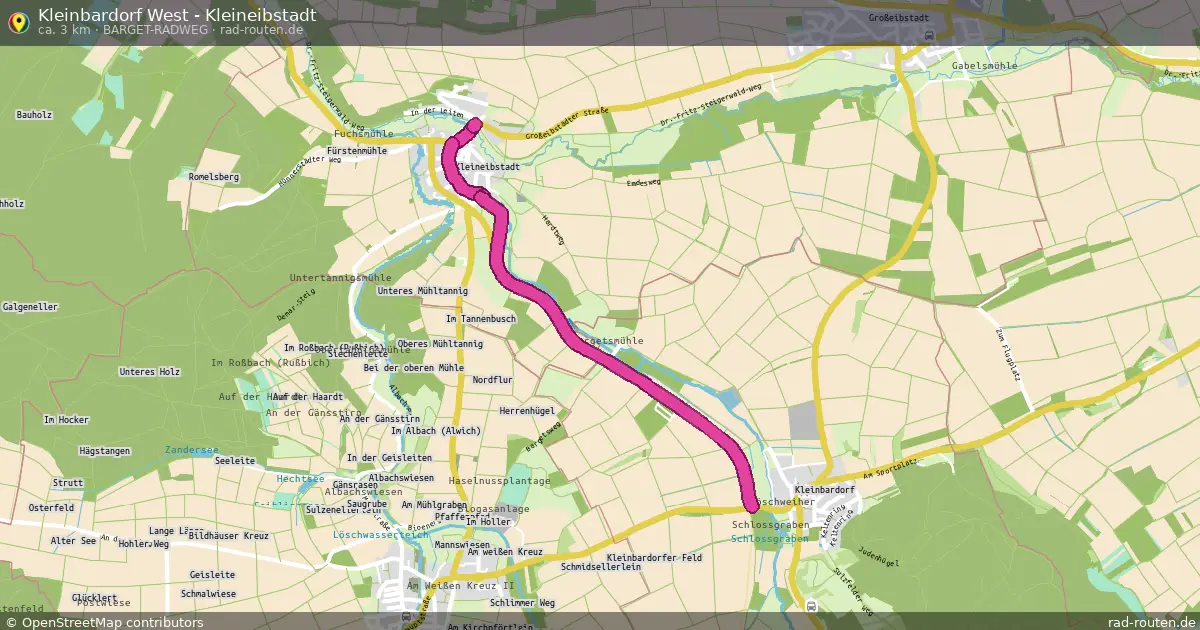Open the rad-routen.de footer link

click(x=1151, y=622)
